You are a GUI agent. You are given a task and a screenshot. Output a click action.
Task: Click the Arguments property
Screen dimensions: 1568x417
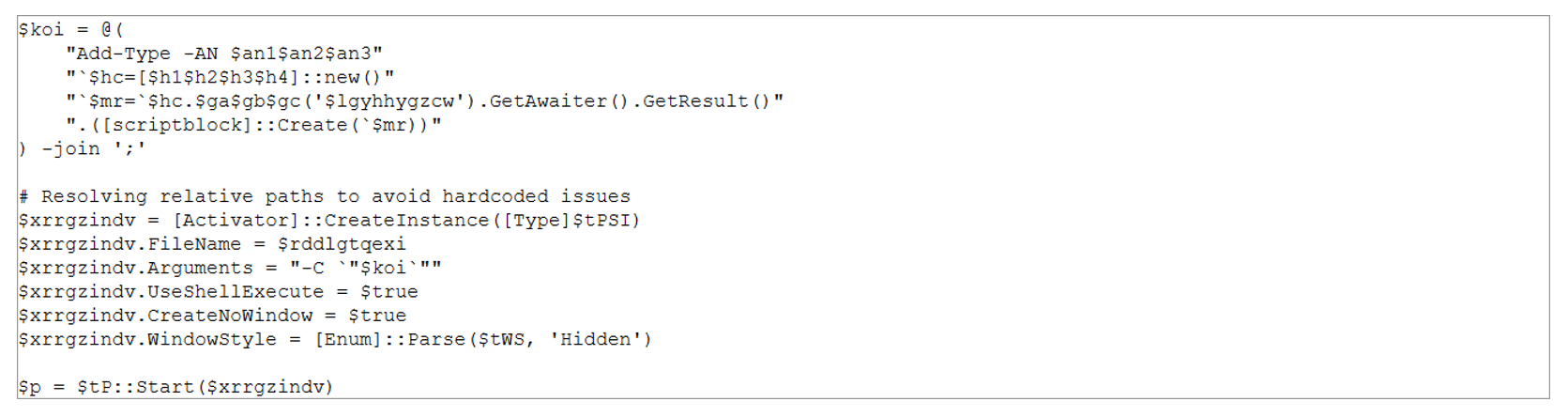point(200,269)
